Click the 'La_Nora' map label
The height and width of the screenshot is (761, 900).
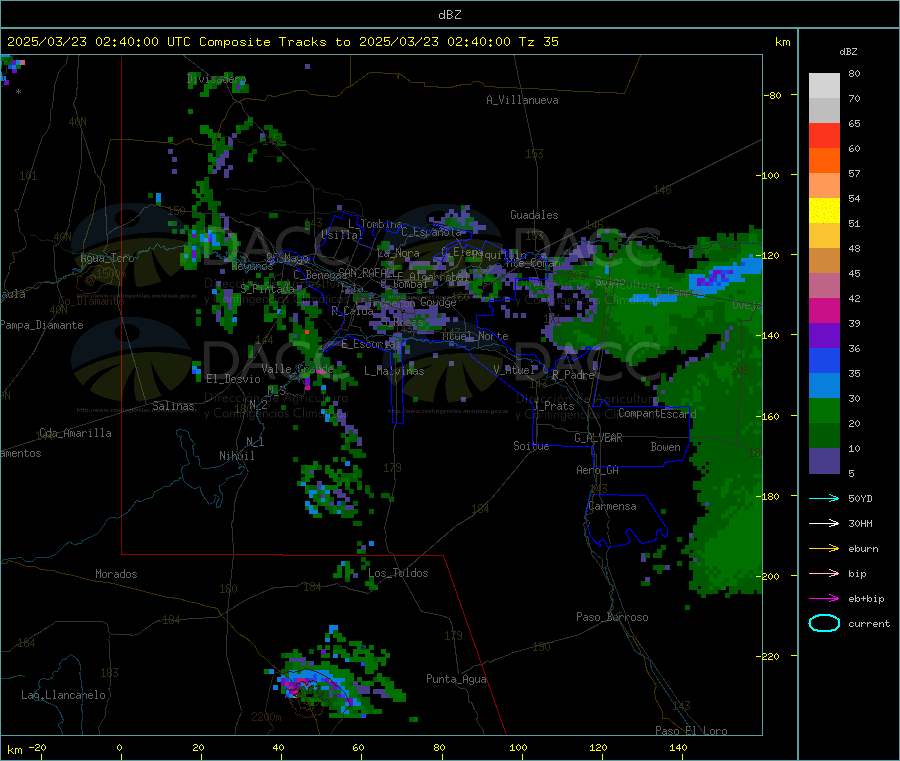tap(398, 253)
